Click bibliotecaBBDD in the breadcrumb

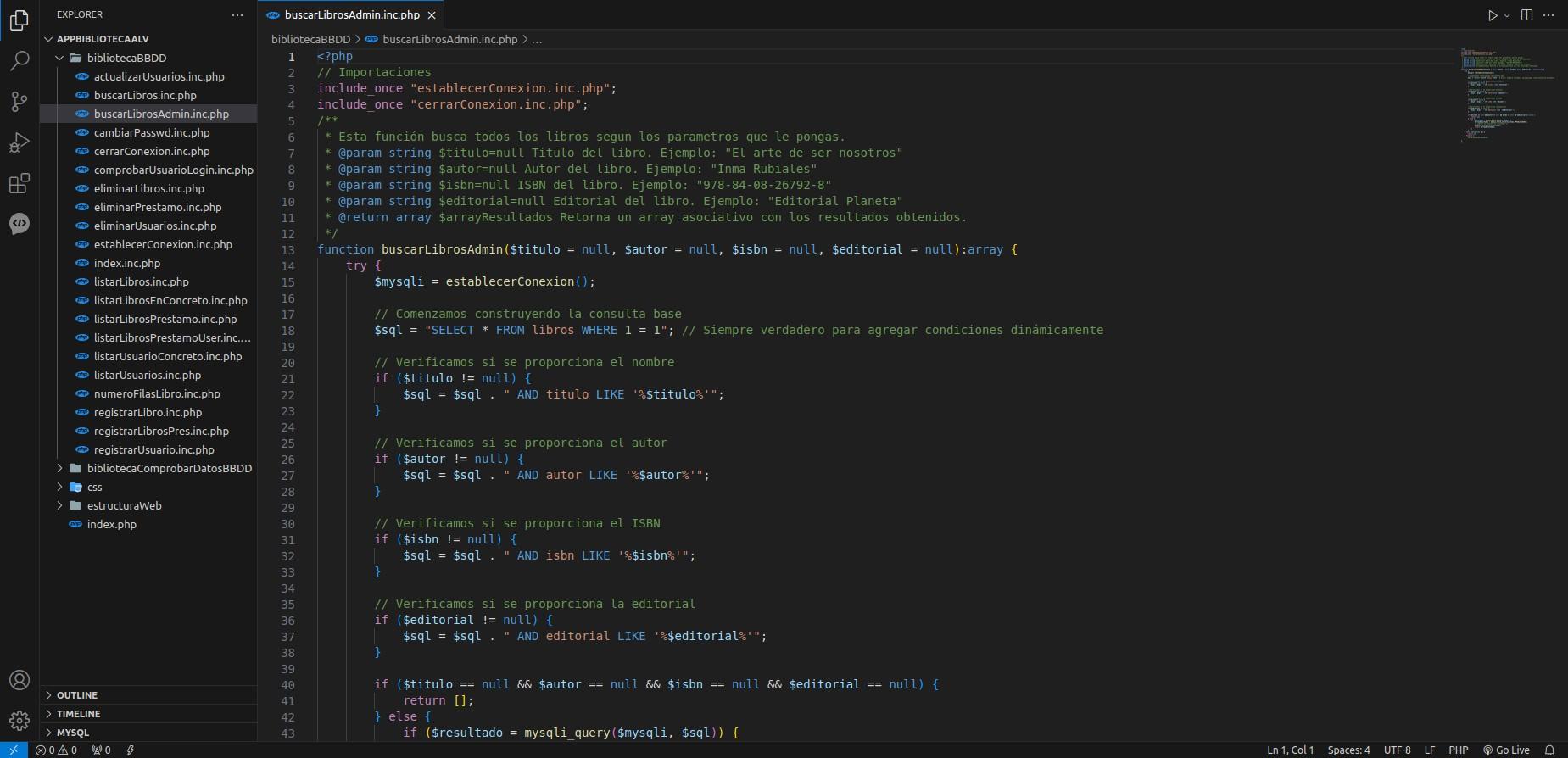pyautogui.click(x=310, y=39)
